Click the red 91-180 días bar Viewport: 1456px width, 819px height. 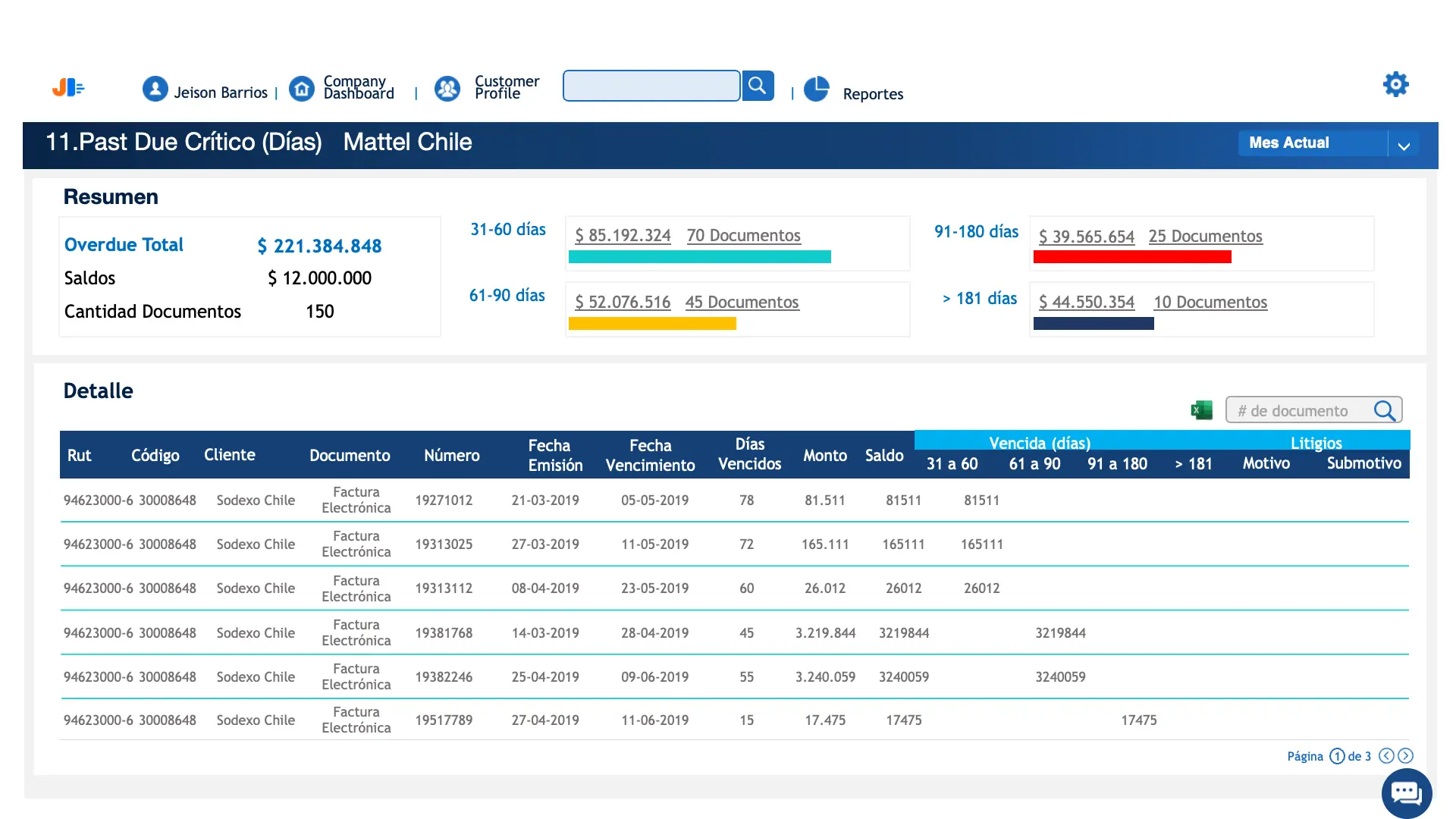click(1131, 257)
